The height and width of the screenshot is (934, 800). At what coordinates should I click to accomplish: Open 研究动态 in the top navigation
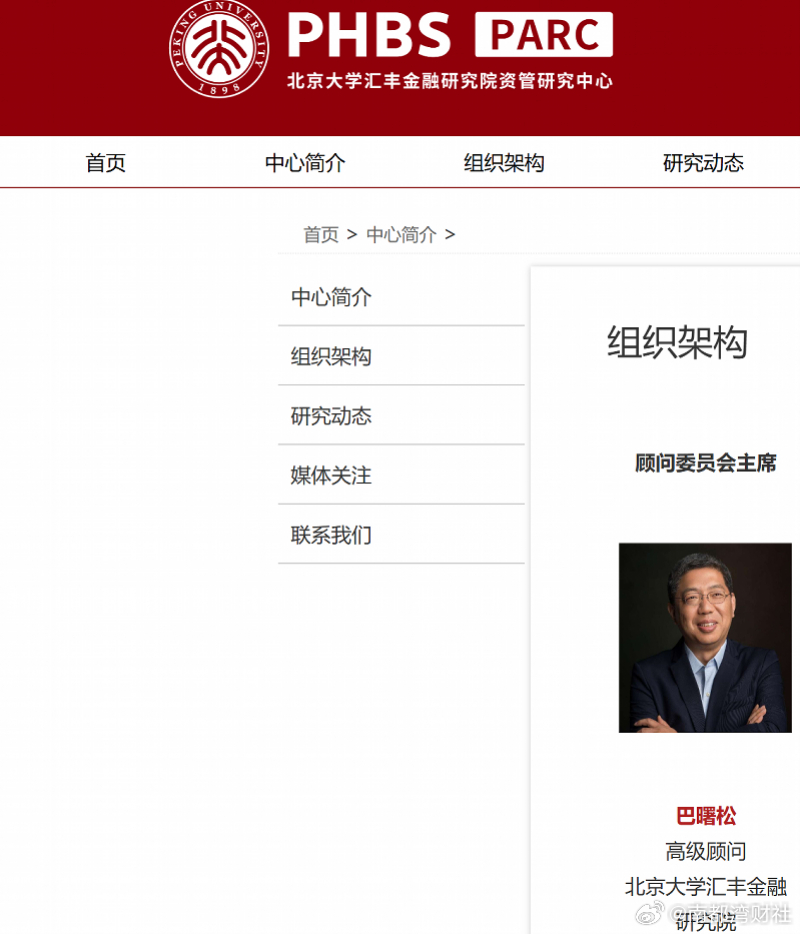(703, 163)
